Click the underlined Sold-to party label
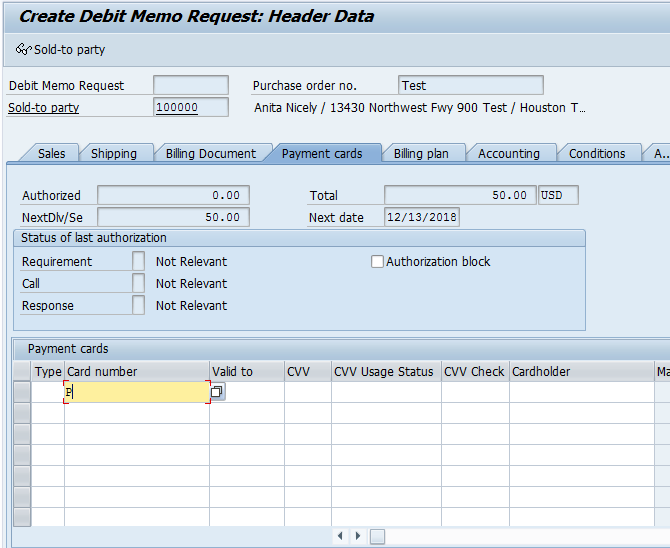This screenshot has height=548, width=670. 44,108
